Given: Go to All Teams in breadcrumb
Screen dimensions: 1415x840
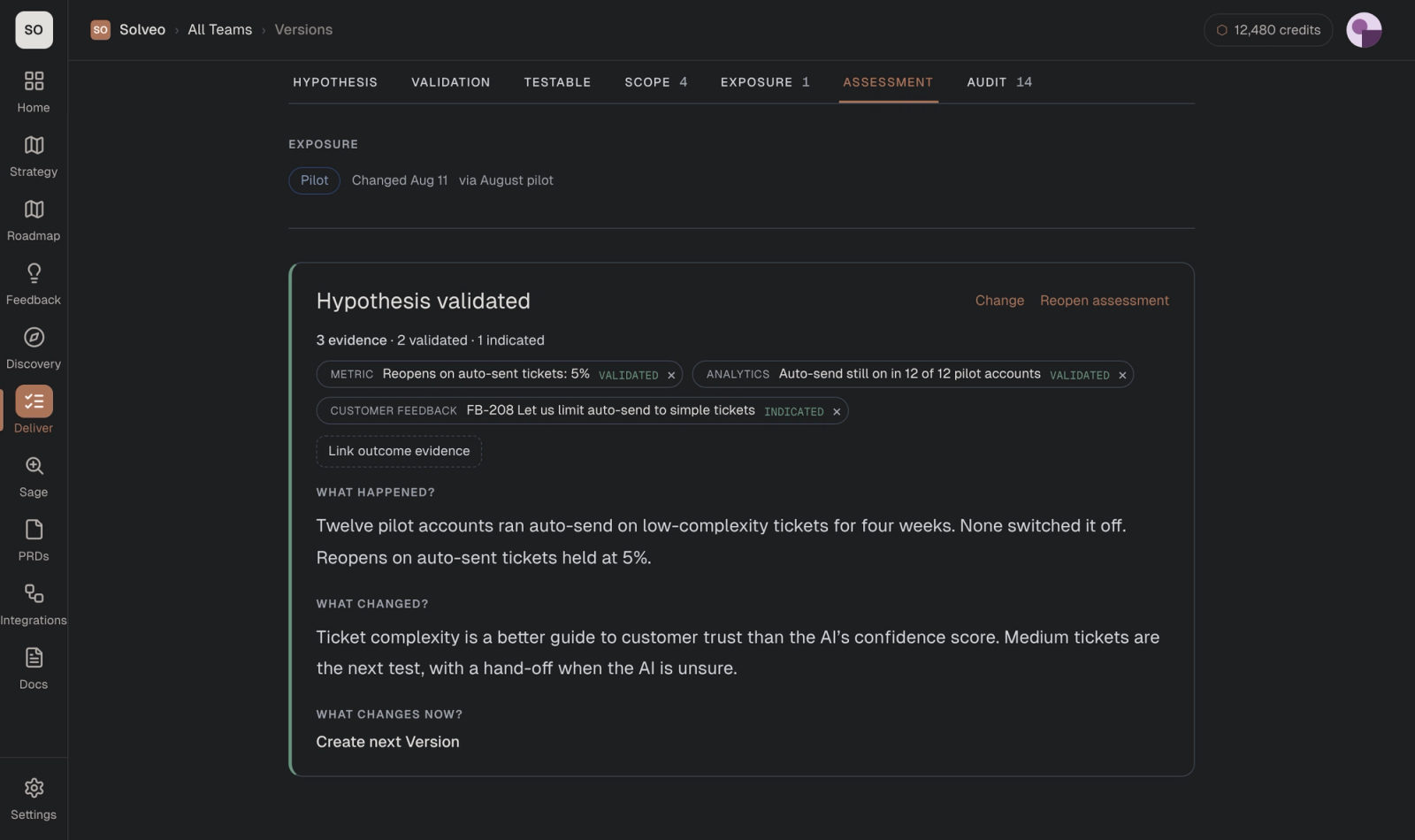Looking at the screenshot, I should (x=219, y=30).
